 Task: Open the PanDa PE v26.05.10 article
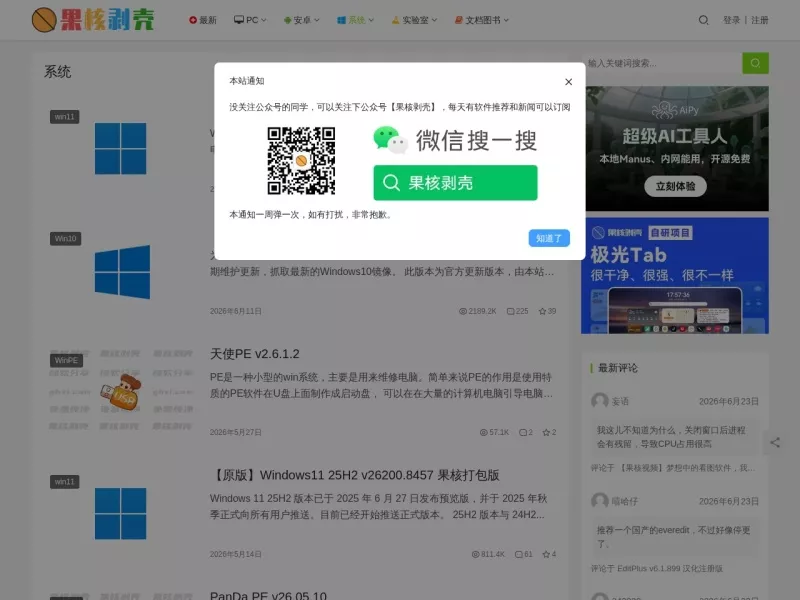pyautogui.click(x=268, y=595)
